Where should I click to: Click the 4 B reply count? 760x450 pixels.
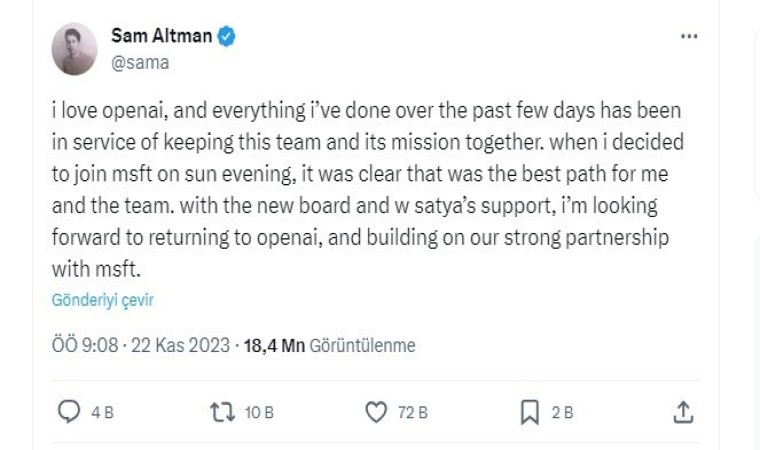[102, 413]
